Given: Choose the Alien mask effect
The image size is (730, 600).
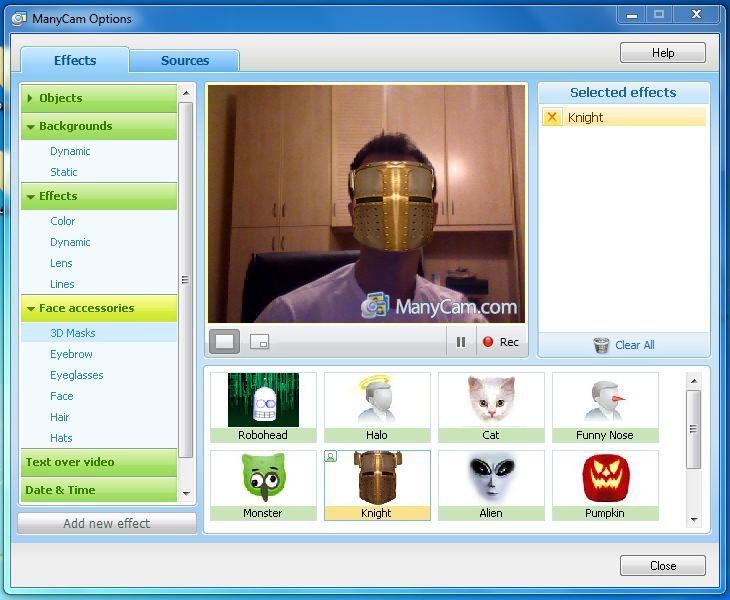Looking at the screenshot, I should tap(491, 485).
